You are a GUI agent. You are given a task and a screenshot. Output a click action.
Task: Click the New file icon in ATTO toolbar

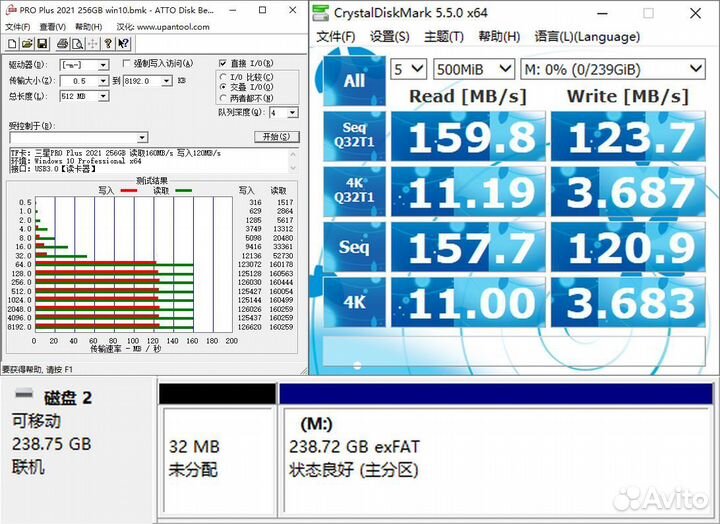tap(12, 44)
